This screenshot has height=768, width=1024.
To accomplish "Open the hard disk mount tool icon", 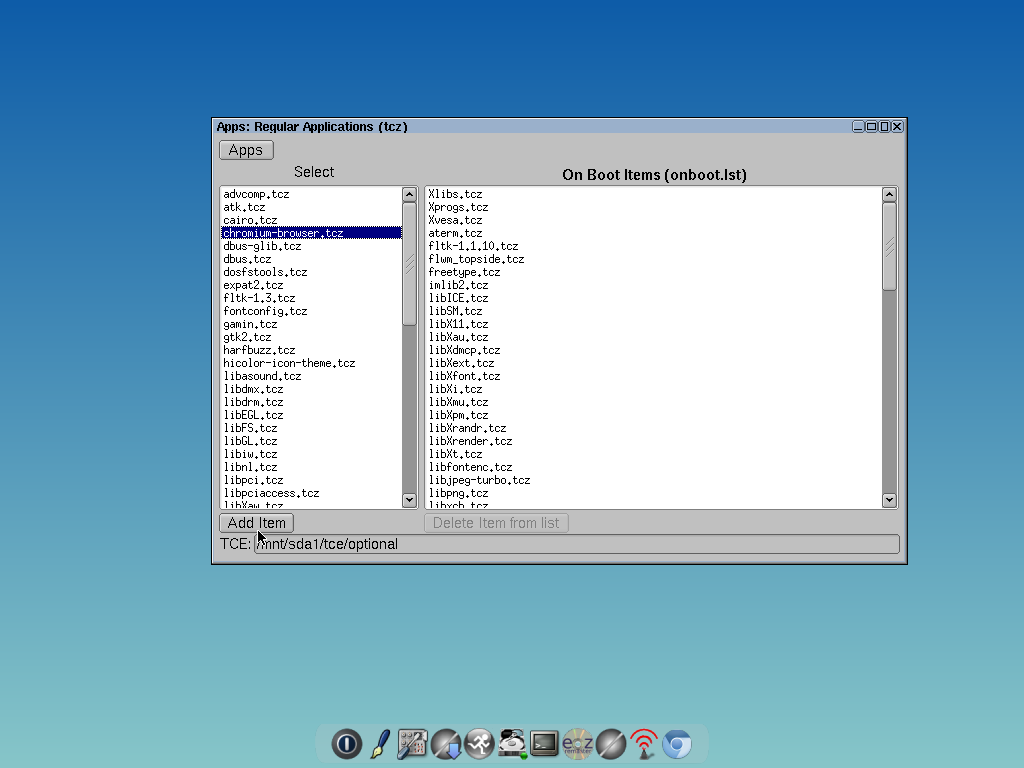I will [x=512, y=744].
